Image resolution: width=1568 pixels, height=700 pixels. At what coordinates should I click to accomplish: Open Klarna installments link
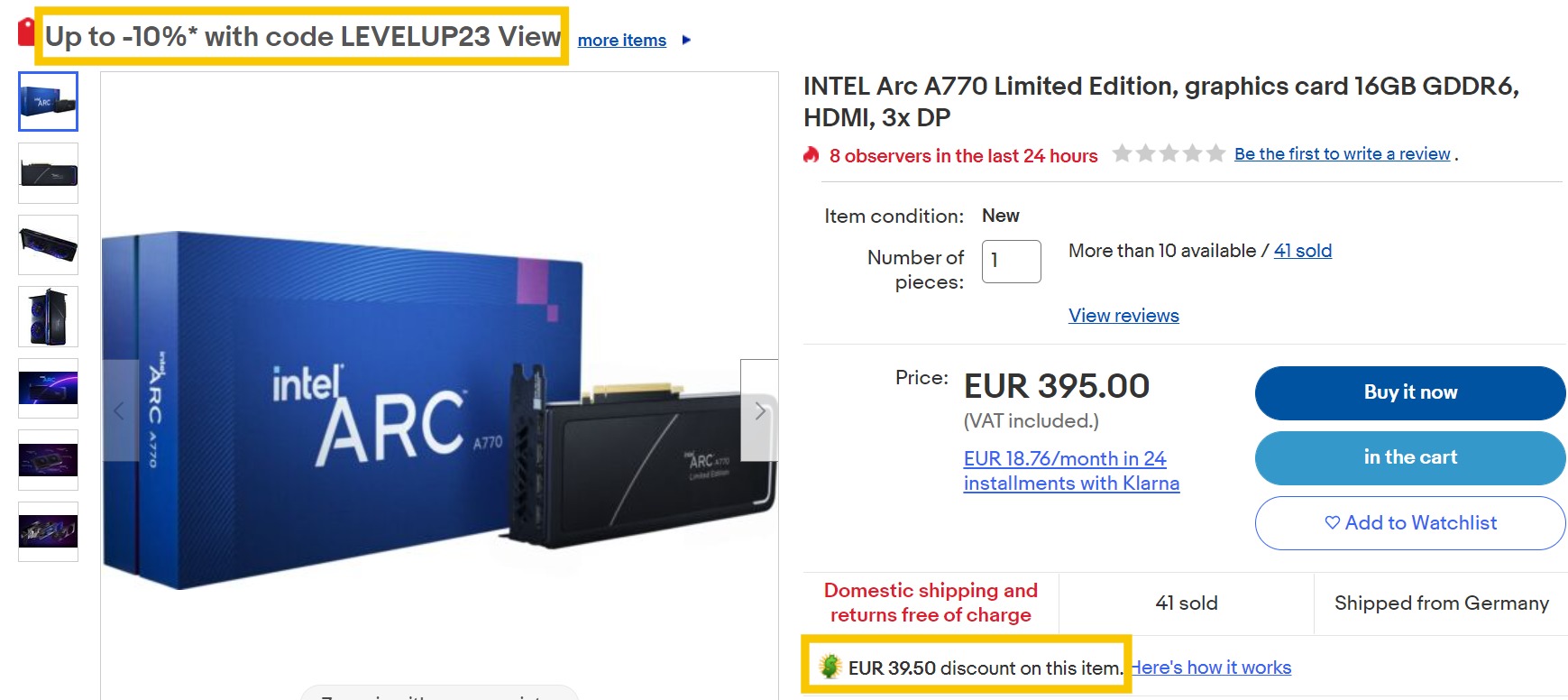(1070, 471)
